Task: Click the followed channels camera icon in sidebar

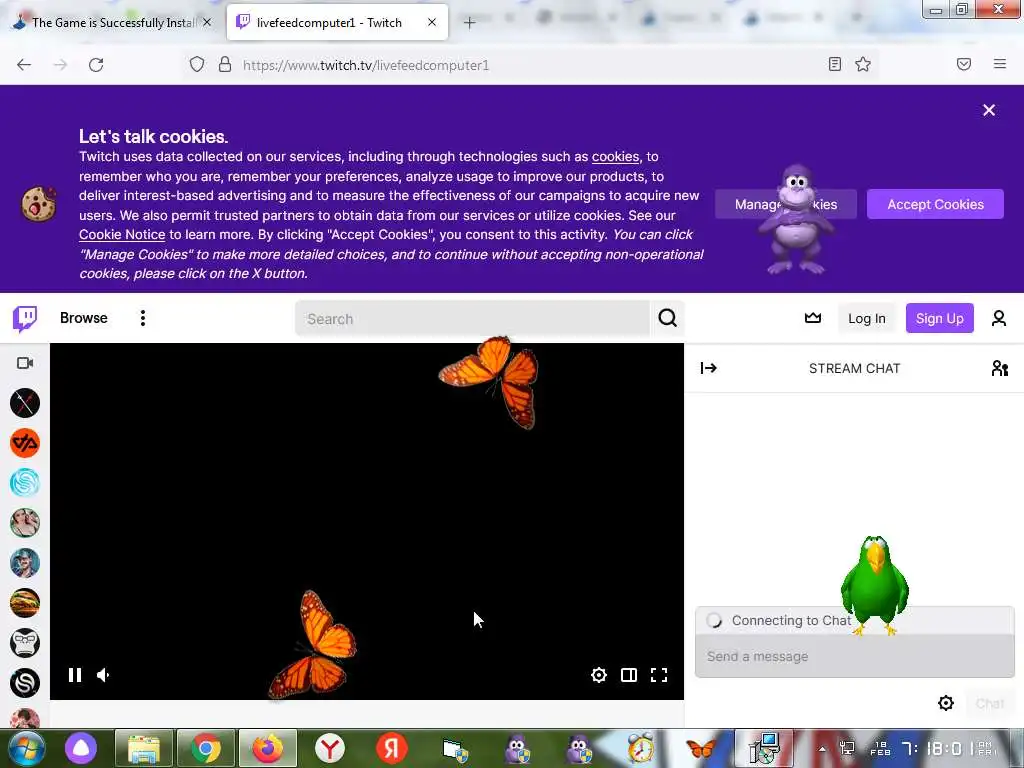Action: click(x=25, y=363)
